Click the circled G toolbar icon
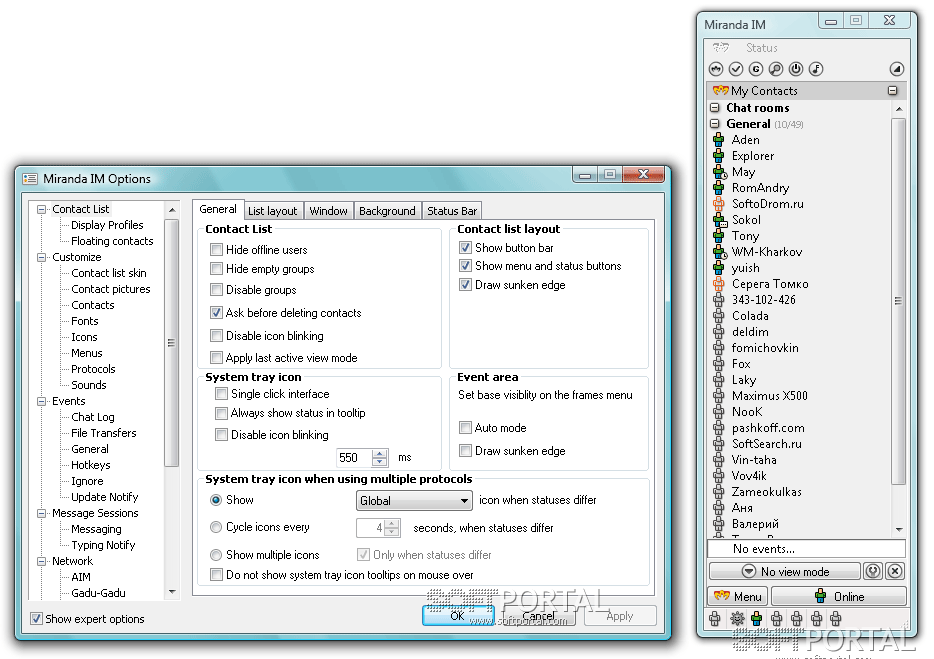The width and height of the screenshot is (934, 659). (756, 69)
